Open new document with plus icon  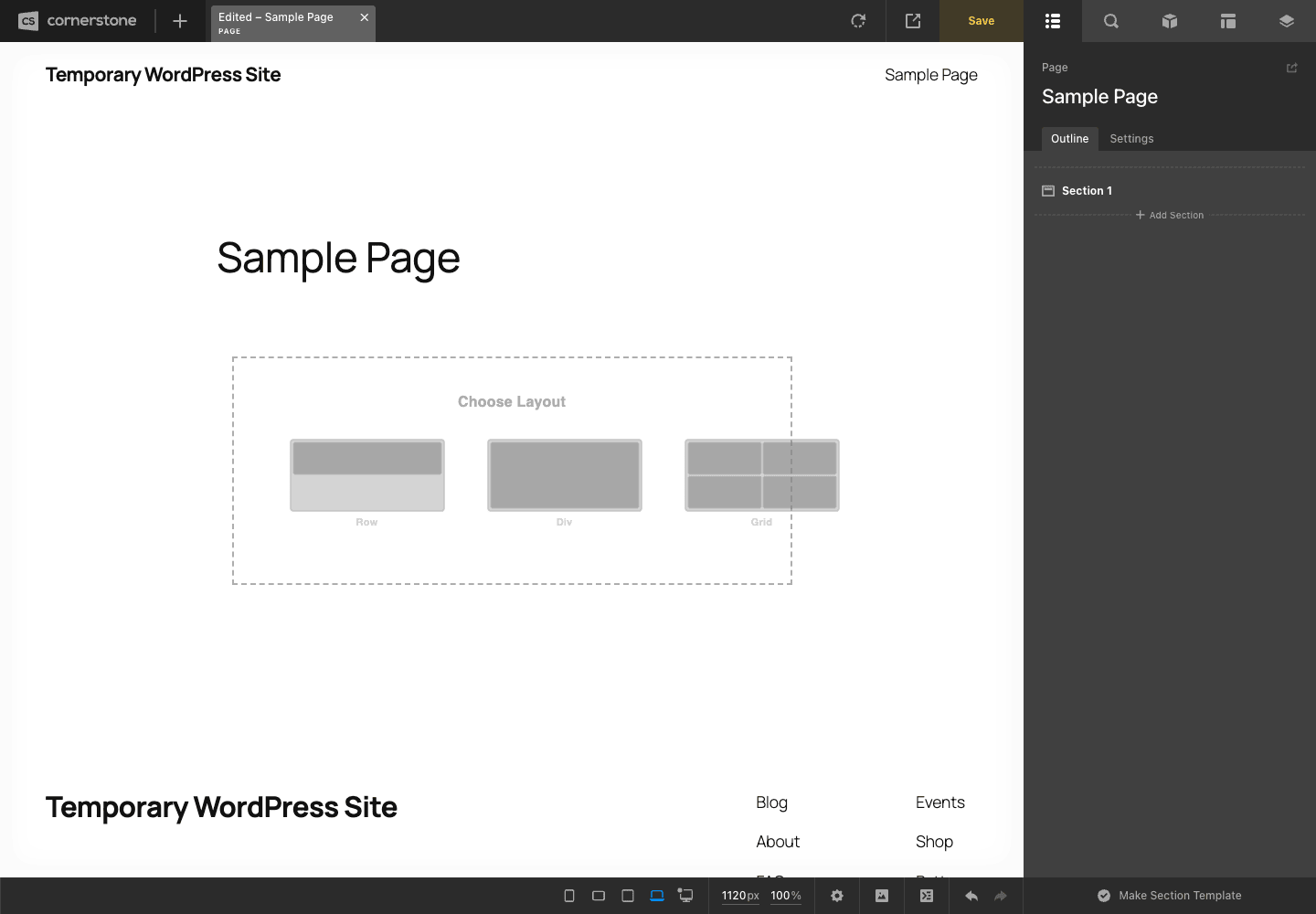[180, 20]
